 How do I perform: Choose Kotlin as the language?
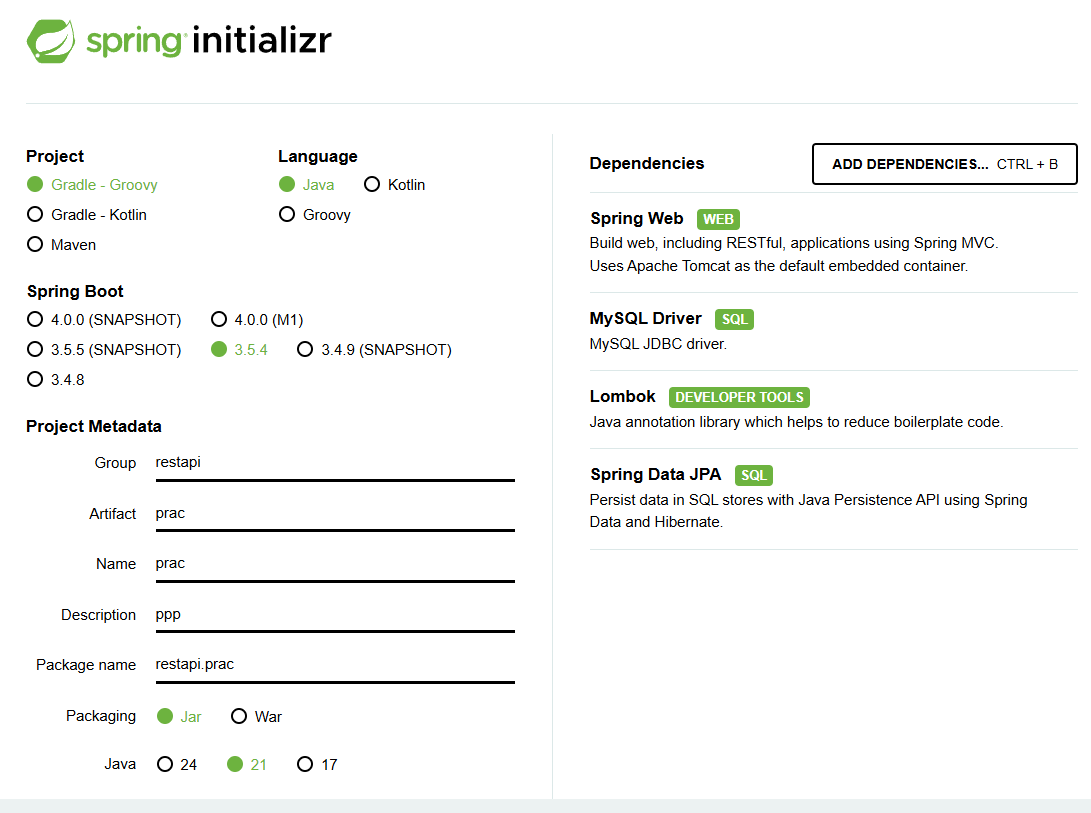pos(395,184)
